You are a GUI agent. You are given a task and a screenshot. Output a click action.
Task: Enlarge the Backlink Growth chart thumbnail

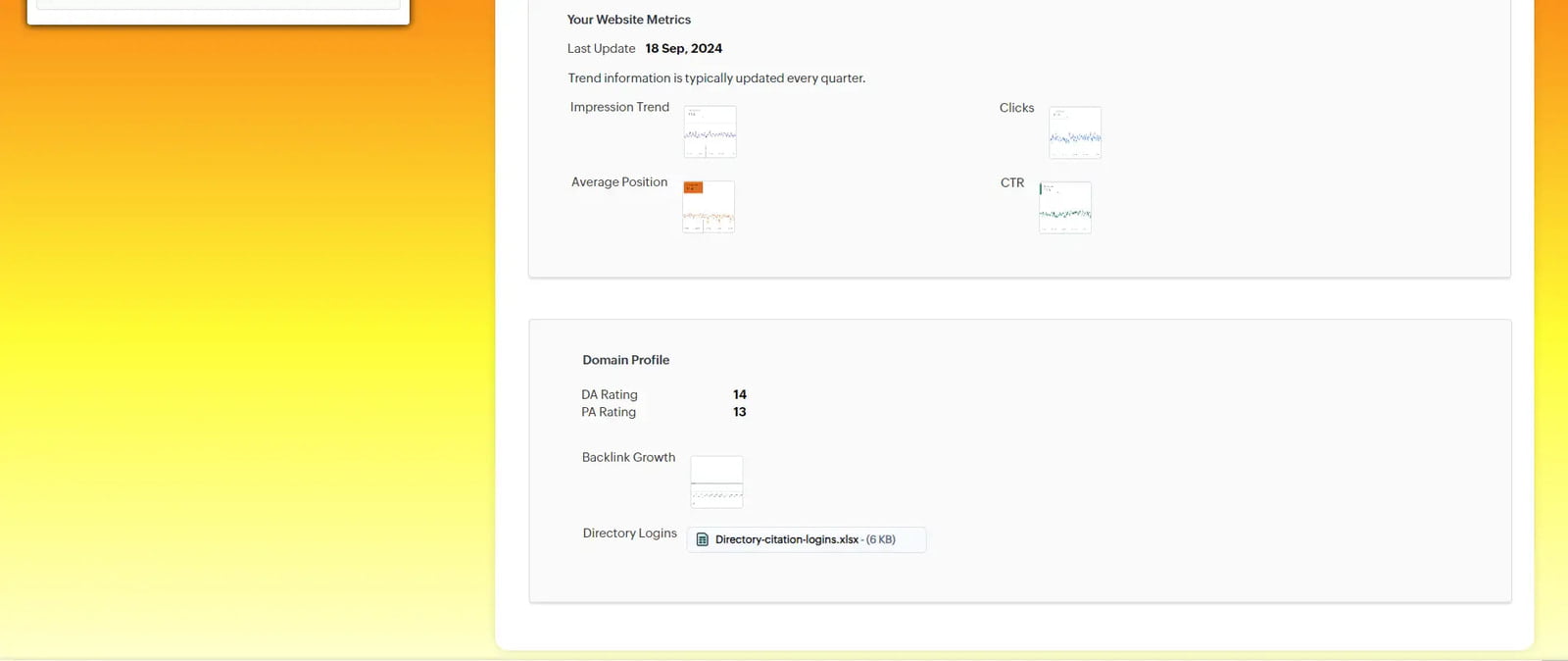(716, 482)
